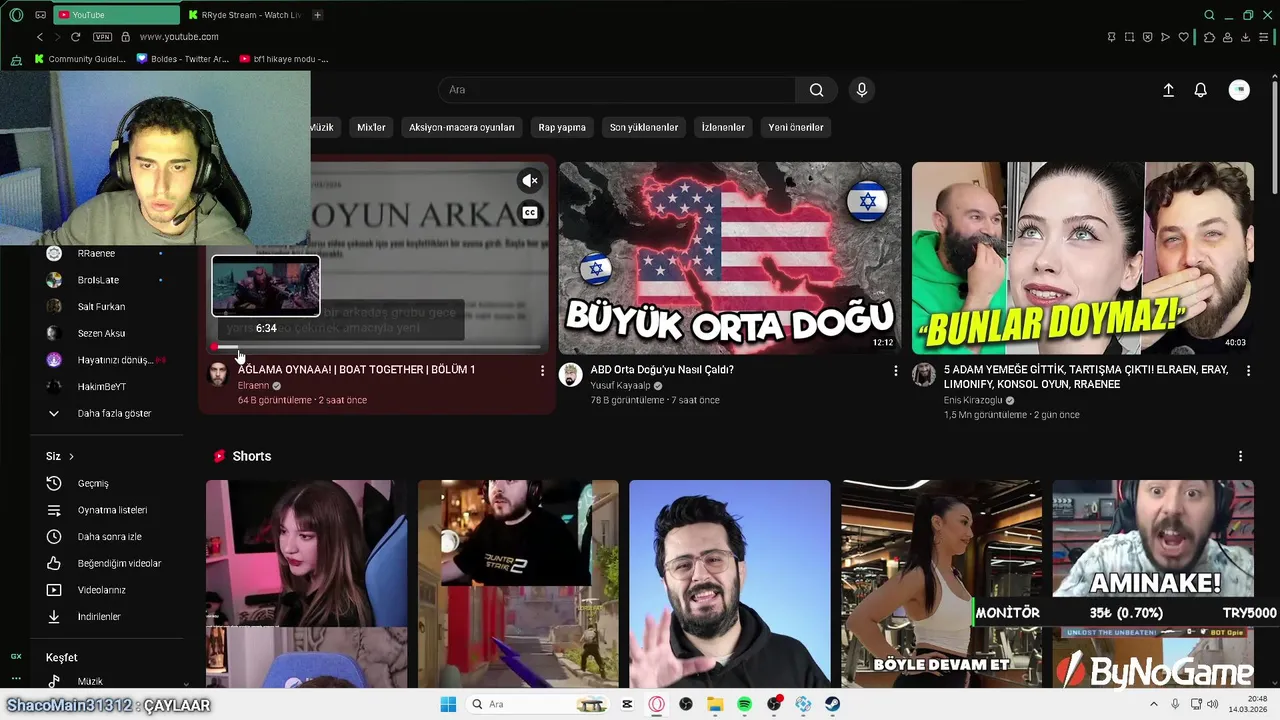This screenshot has width=1280, height=720.
Task: Unmute the preview video speaker icon
Action: point(530,181)
